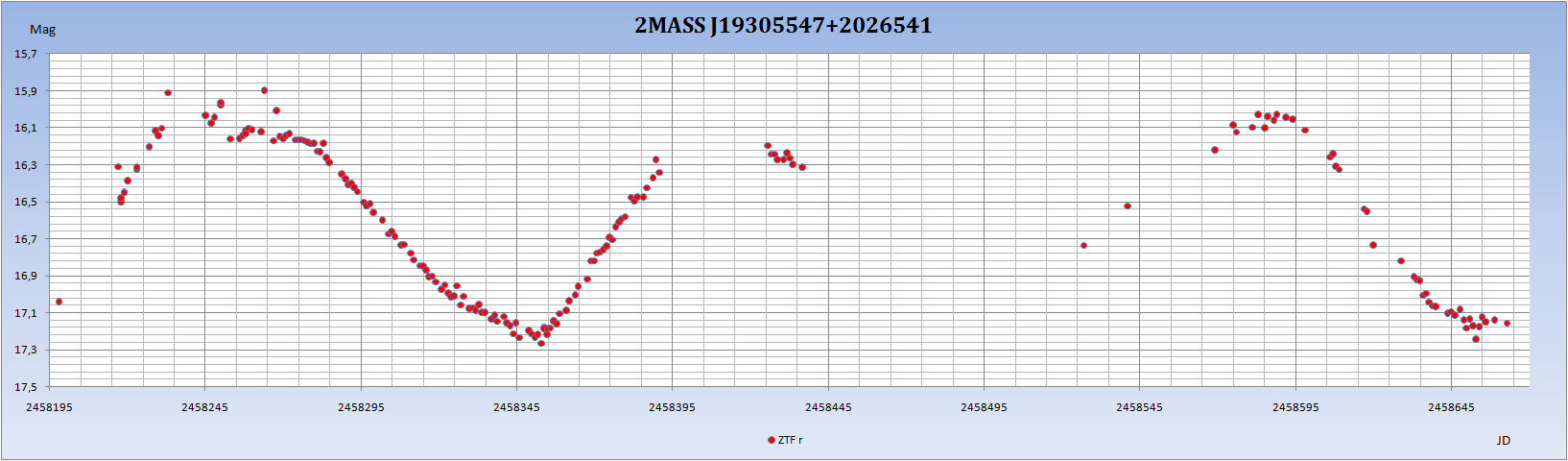Select the isolated leftmost data point near 17.1

tap(59, 302)
